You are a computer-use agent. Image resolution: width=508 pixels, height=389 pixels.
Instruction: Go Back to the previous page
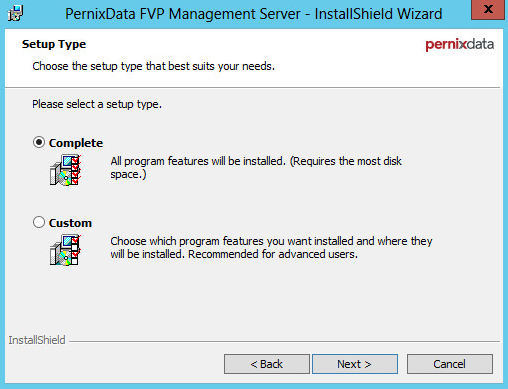(267, 364)
